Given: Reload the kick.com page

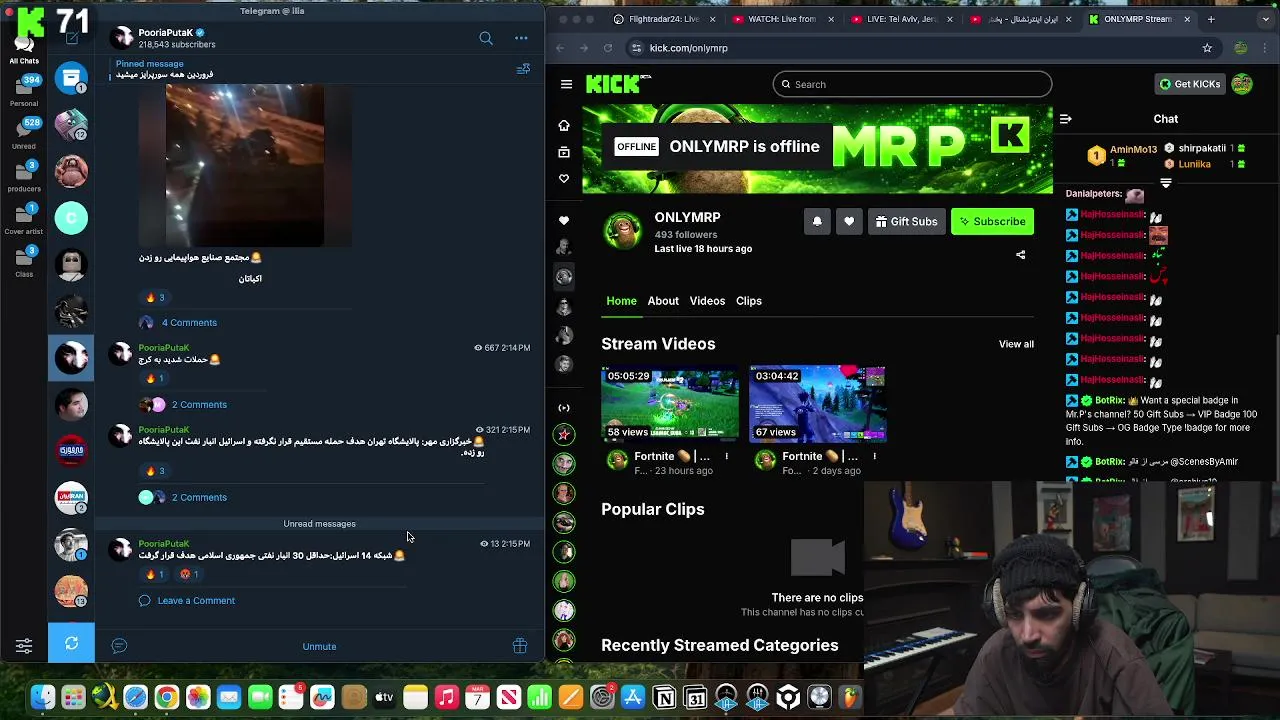Looking at the screenshot, I should [x=608, y=48].
